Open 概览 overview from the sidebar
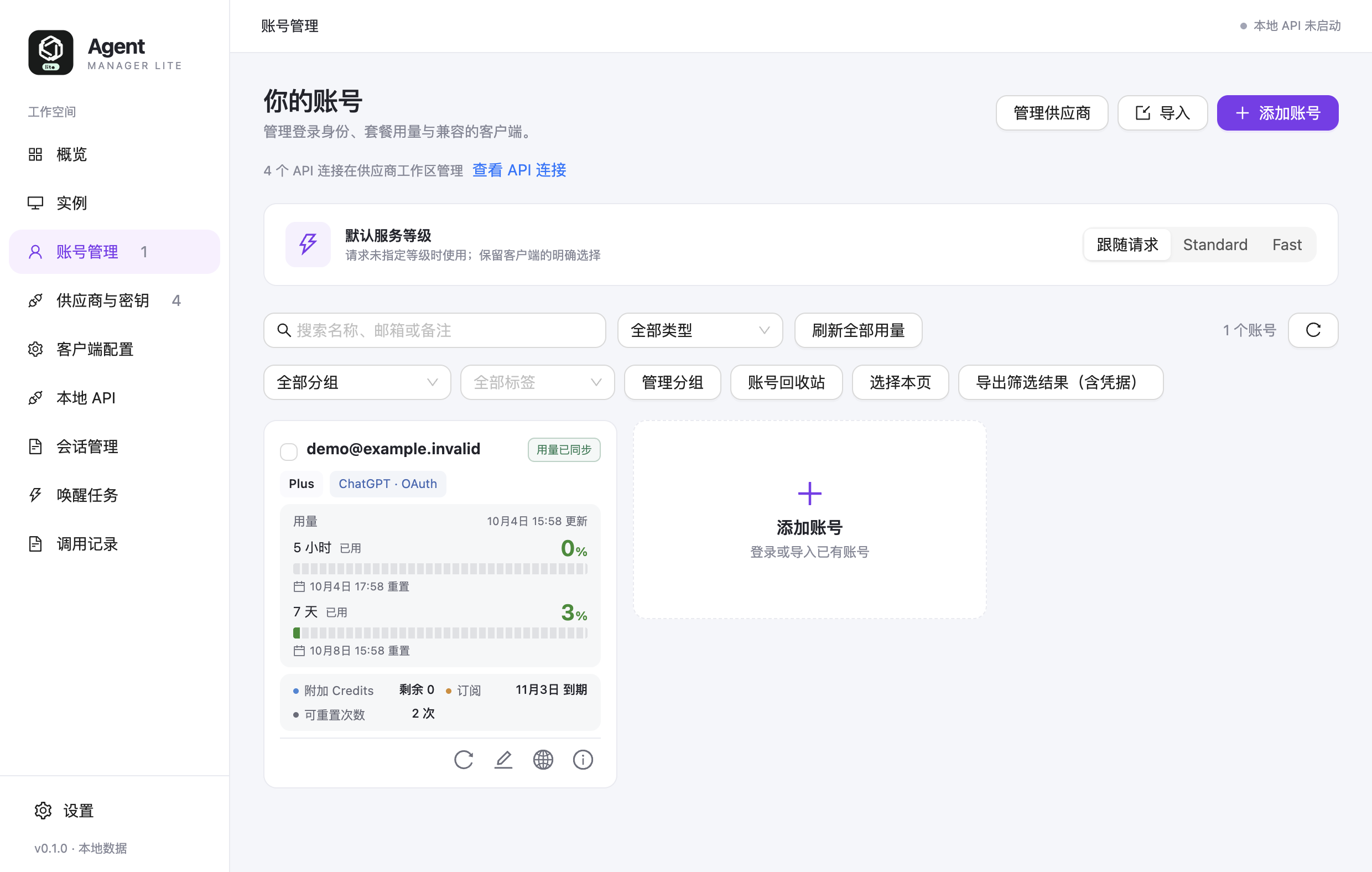 click(x=115, y=154)
